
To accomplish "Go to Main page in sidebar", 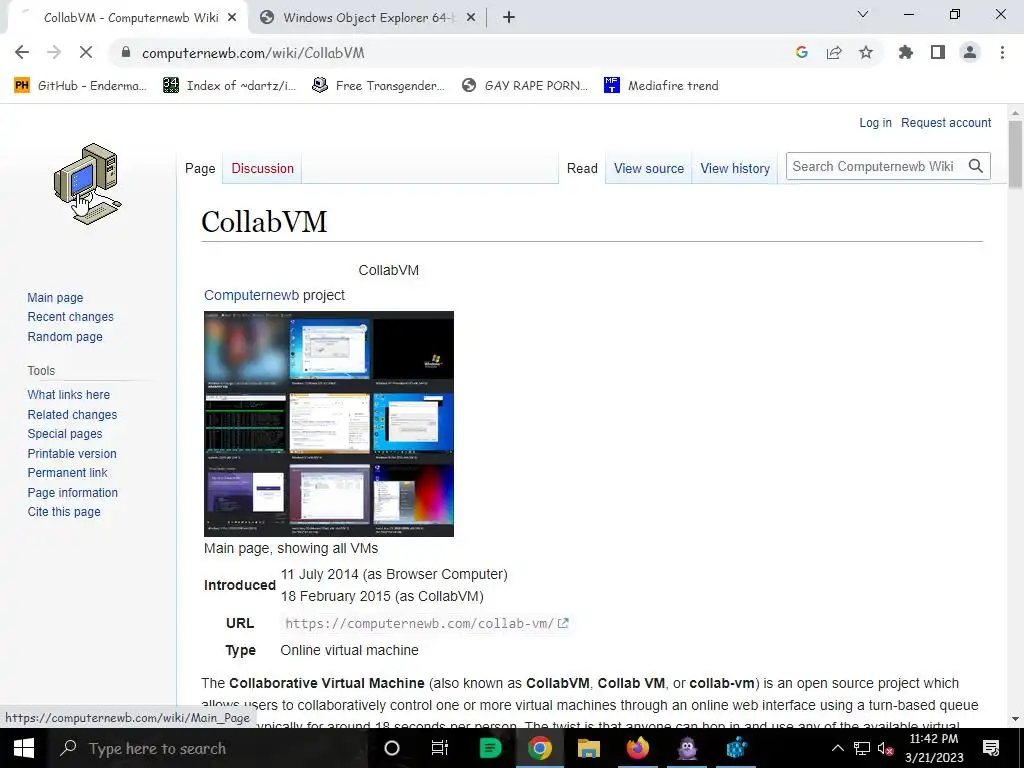I will (x=56, y=298).
